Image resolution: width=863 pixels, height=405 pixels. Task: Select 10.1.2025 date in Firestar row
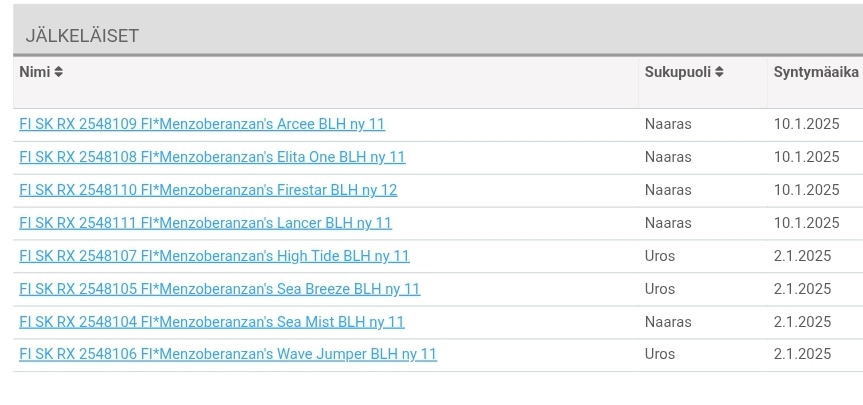point(806,190)
